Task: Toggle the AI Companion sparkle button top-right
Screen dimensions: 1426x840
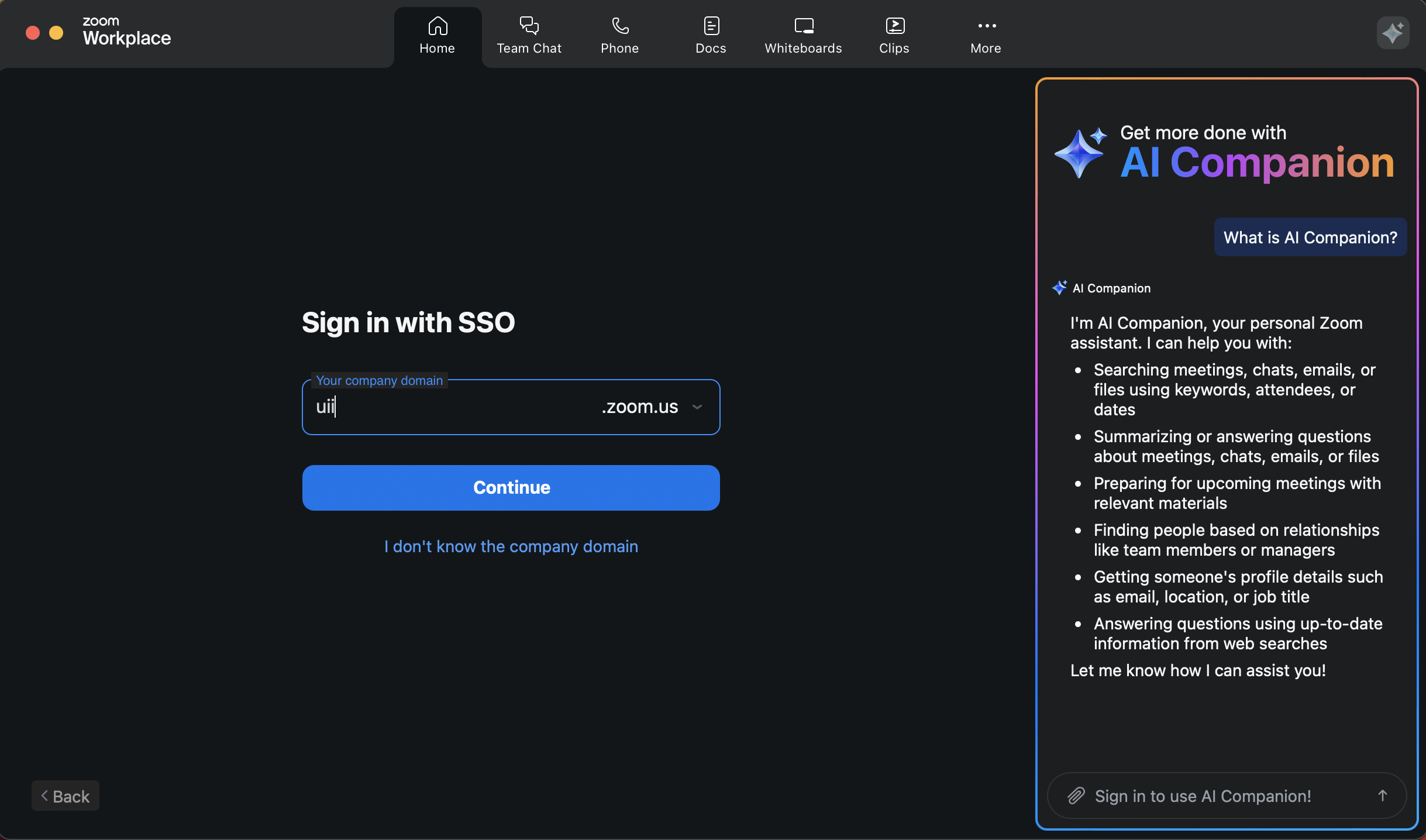Action: tap(1393, 33)
